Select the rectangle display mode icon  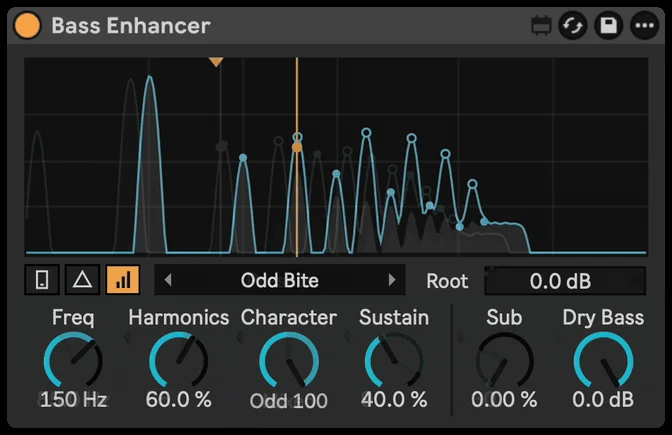pyautogui.click(x=42, y=280)
